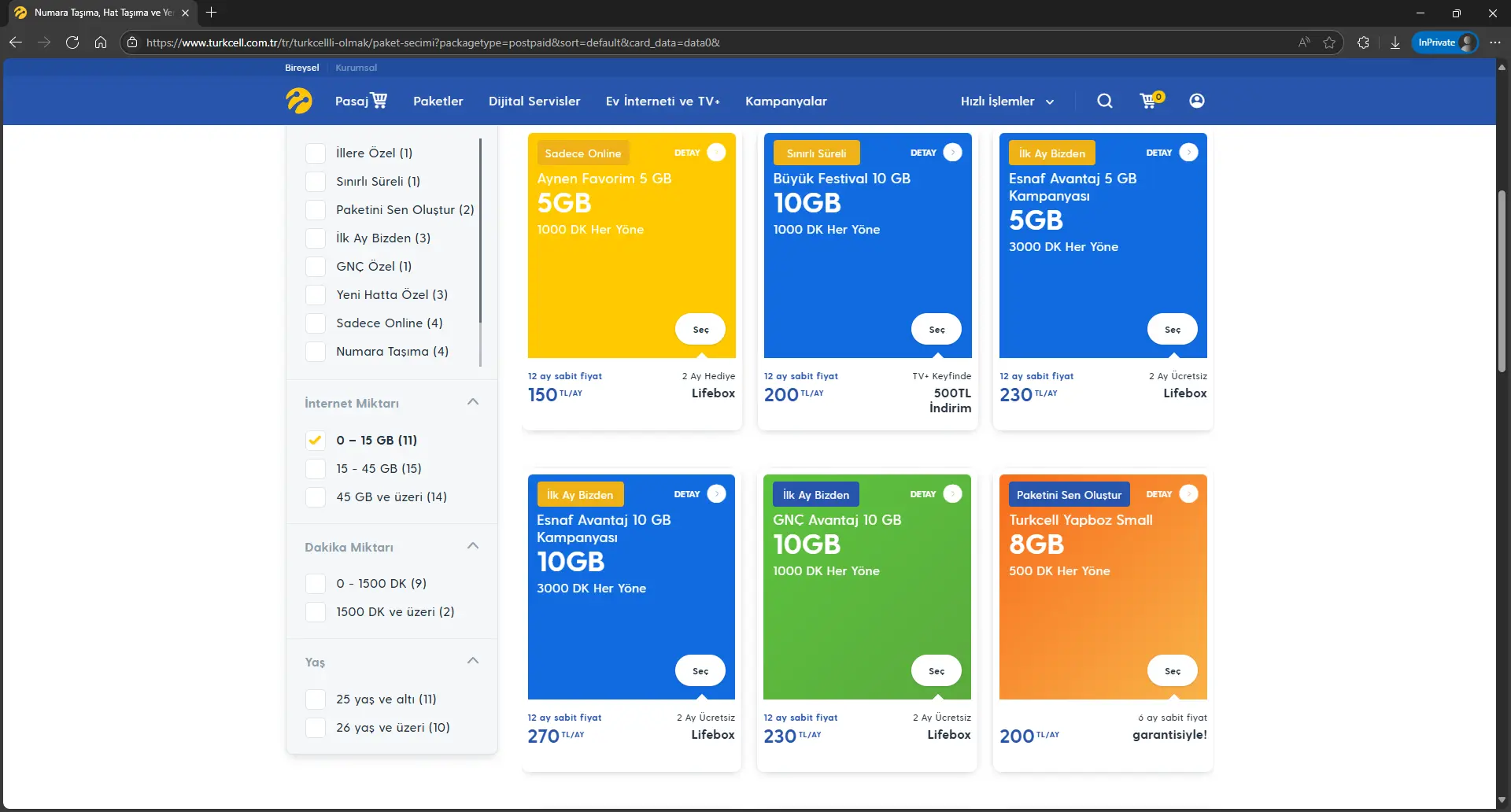Viewport: 1511px width, 812px height.
Task: Switch to the Bireysel tab
Action: (302, 68)
